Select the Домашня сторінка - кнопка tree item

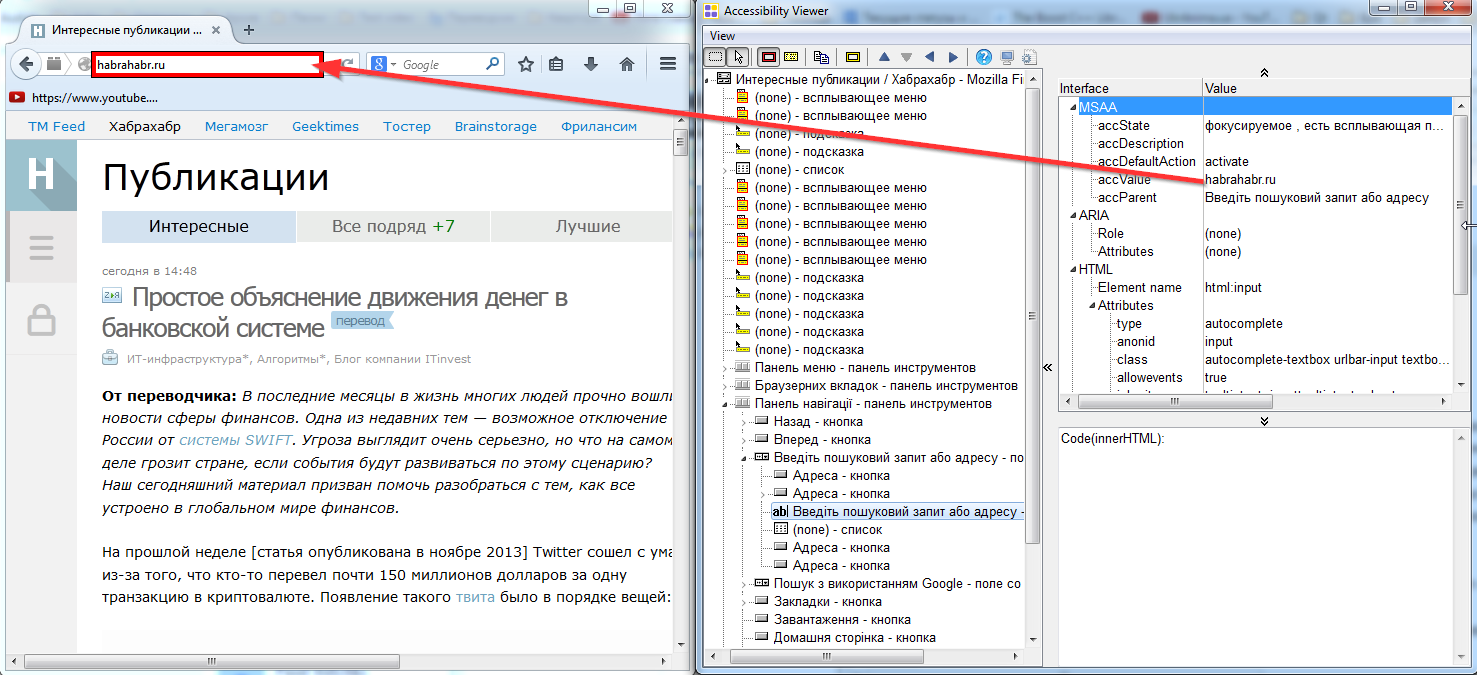click(854, 638)
